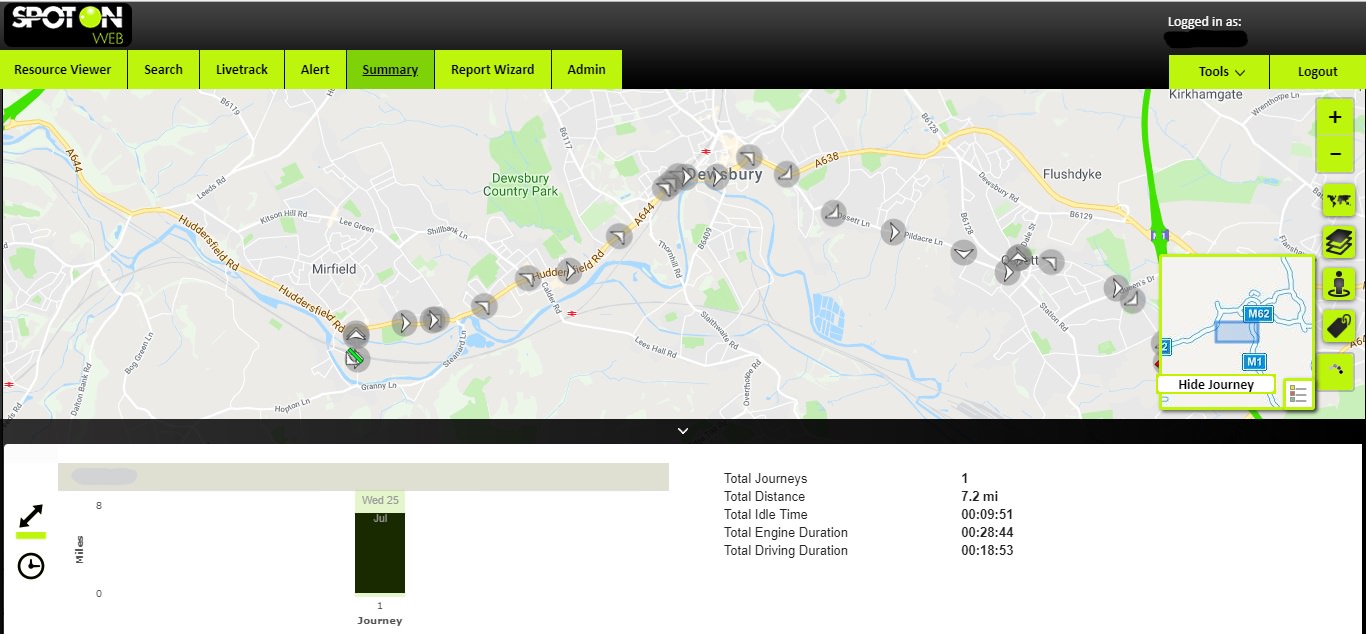Select the marker on the B6128 road
1366x634 pixels.
pyautogui.click(x=964, y=252)
